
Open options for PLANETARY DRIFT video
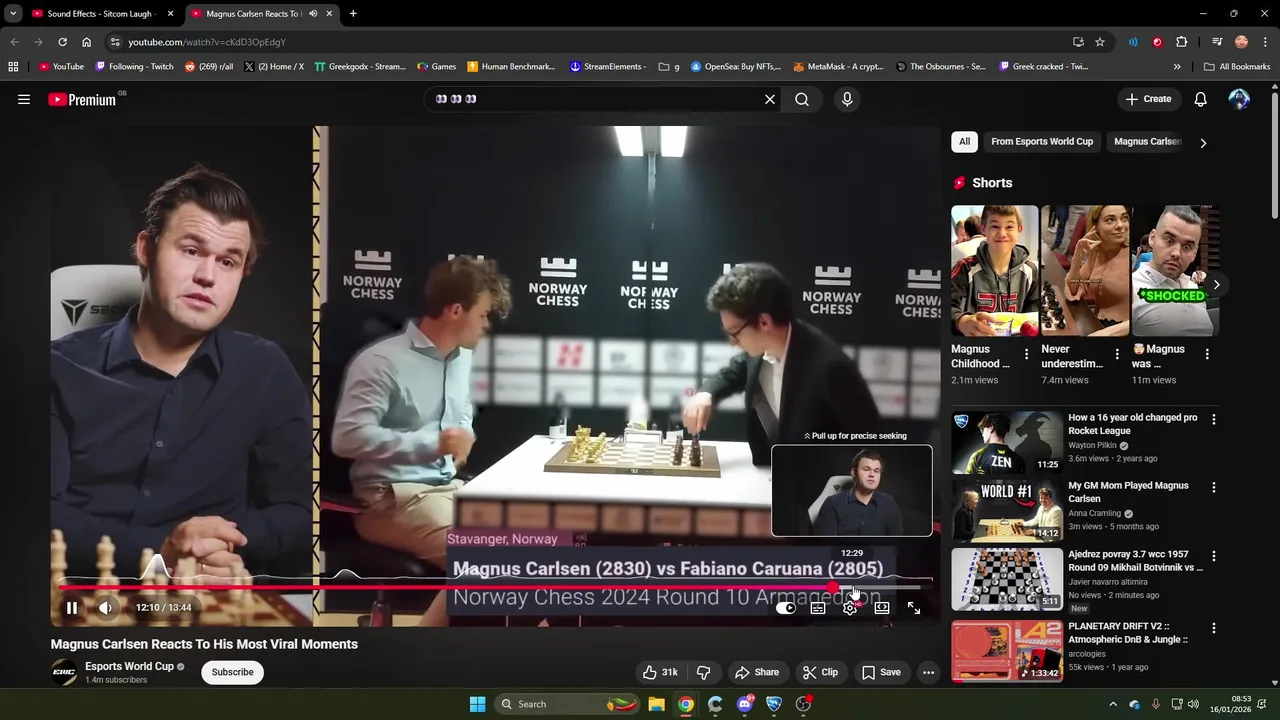click(1214, 629)
